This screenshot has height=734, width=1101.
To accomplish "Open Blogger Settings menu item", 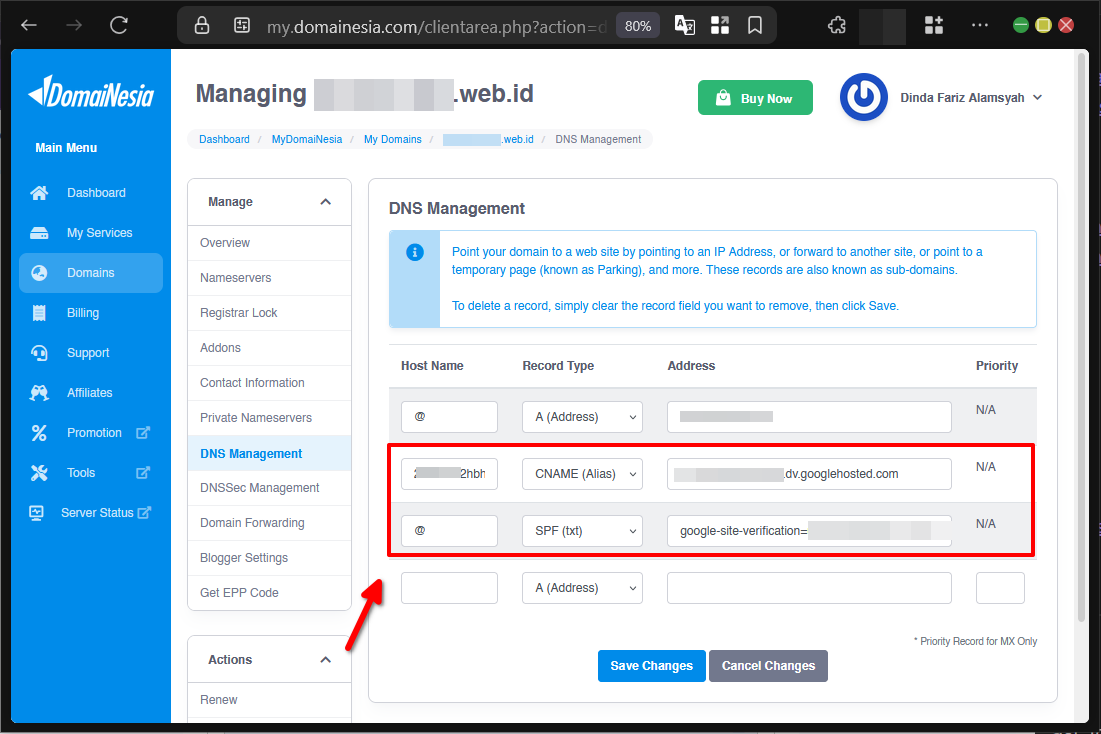I will click(270, 558).
